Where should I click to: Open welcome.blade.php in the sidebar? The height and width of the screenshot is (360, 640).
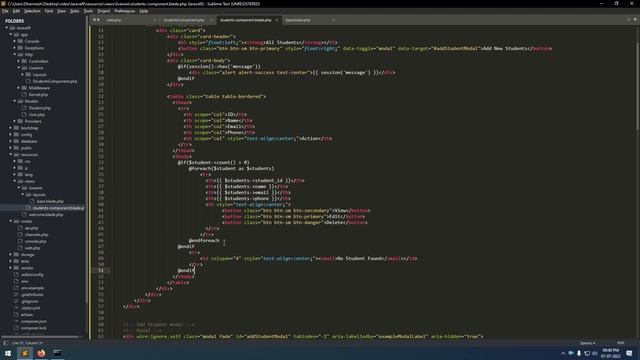click(46, 215)
